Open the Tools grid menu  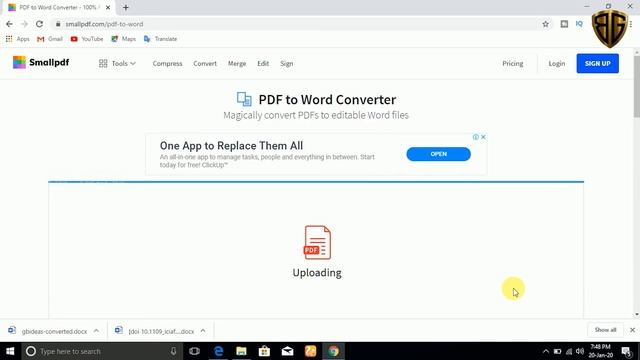point(117,64)
